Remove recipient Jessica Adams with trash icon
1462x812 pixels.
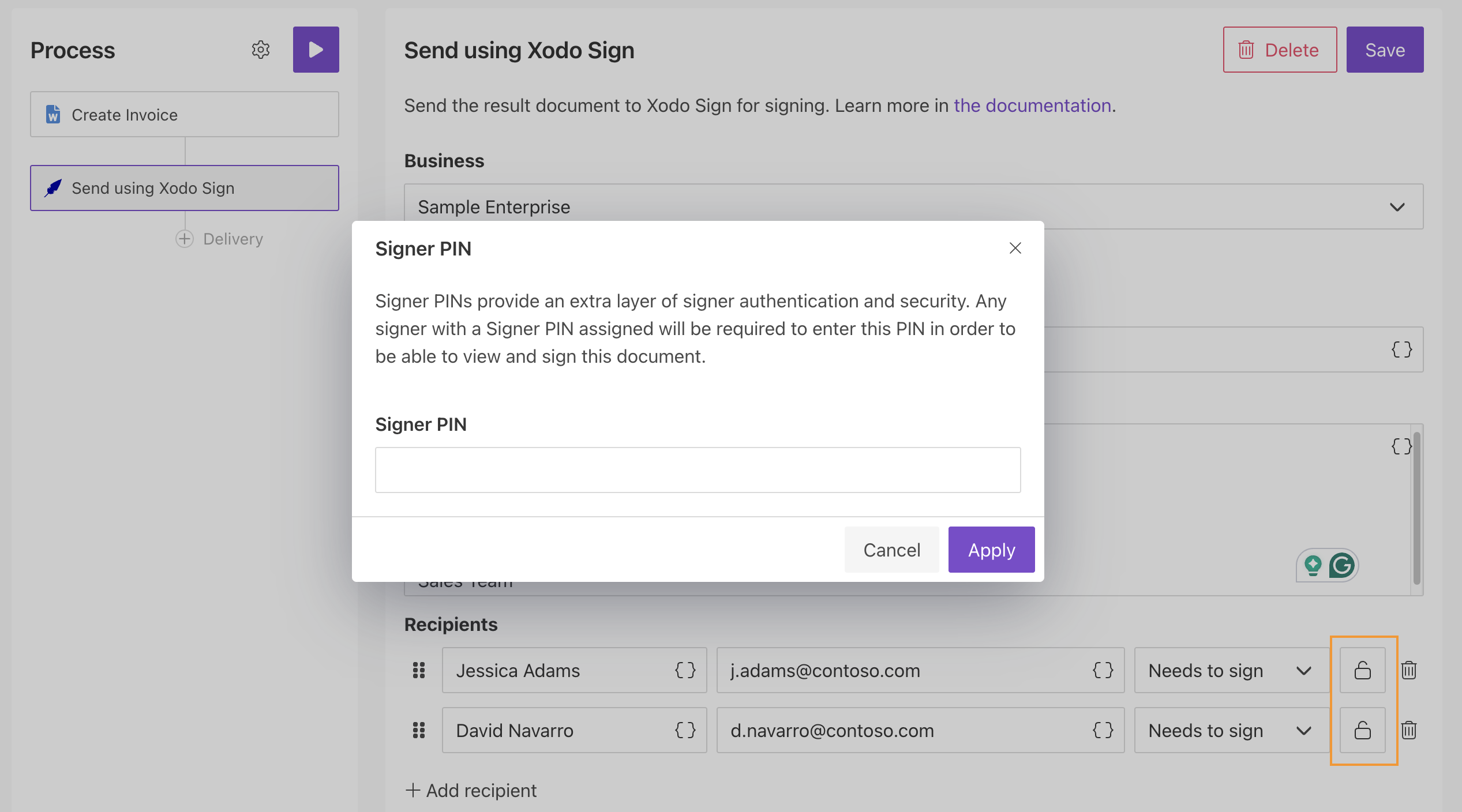[x=1409, y=670]
